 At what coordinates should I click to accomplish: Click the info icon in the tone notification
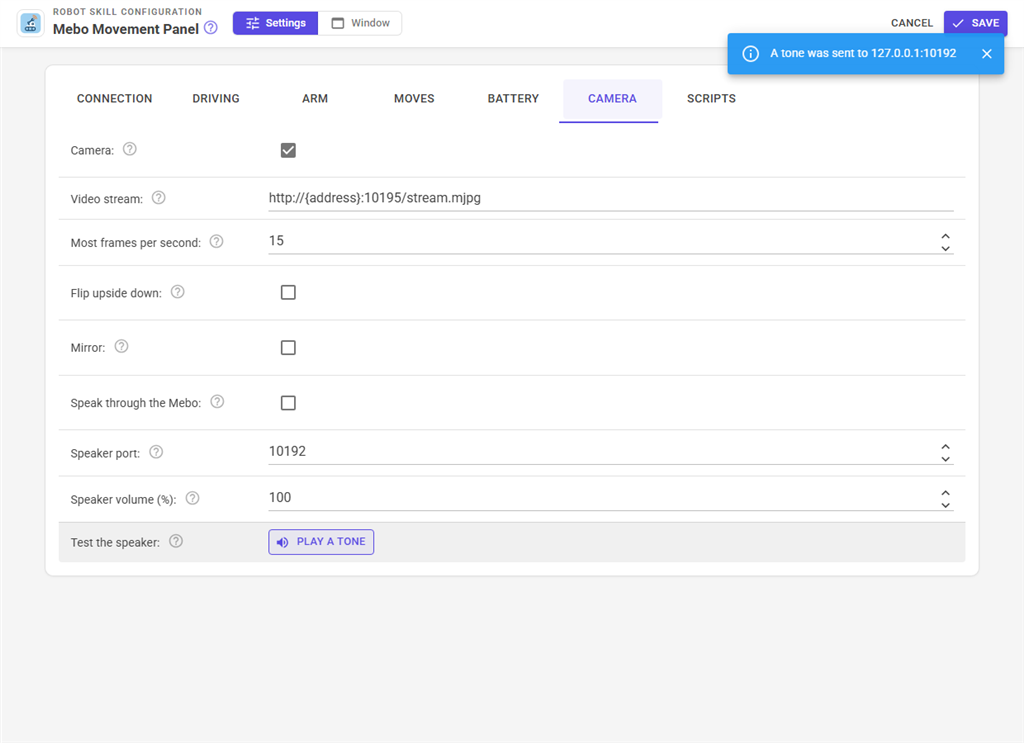[750, 54]
